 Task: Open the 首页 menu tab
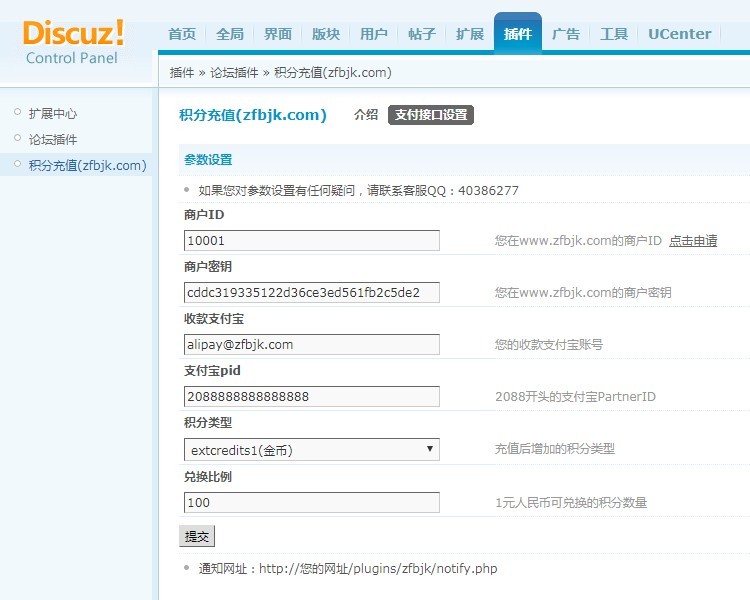(182, 34)
